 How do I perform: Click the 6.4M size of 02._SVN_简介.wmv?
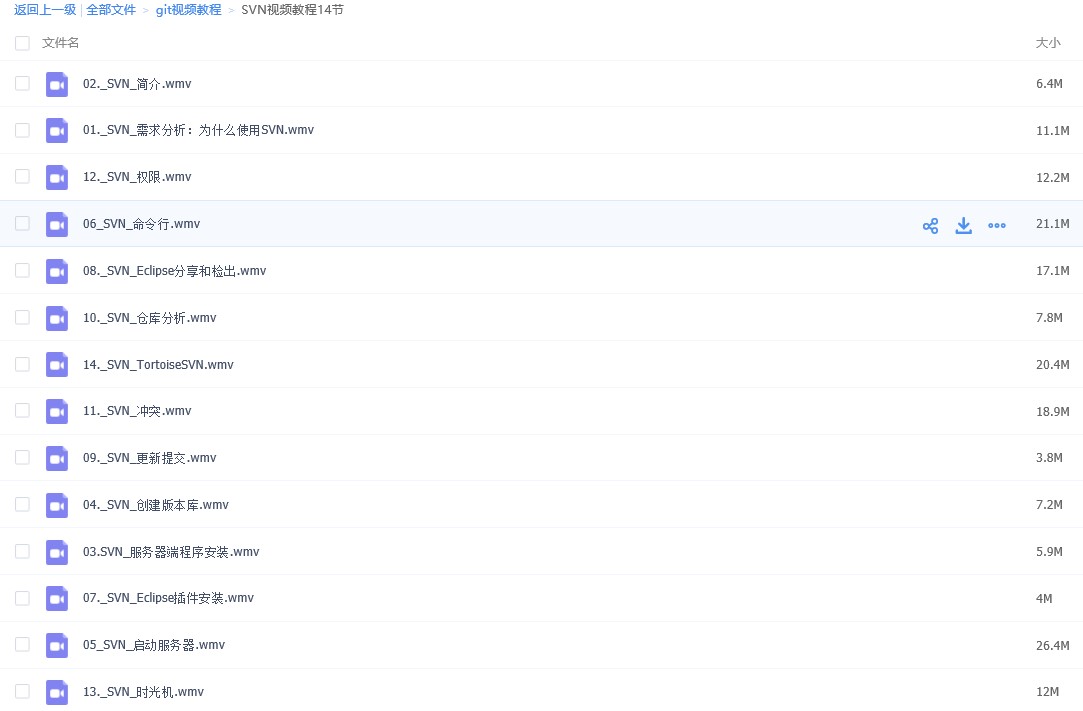[x=1049, y=84]
